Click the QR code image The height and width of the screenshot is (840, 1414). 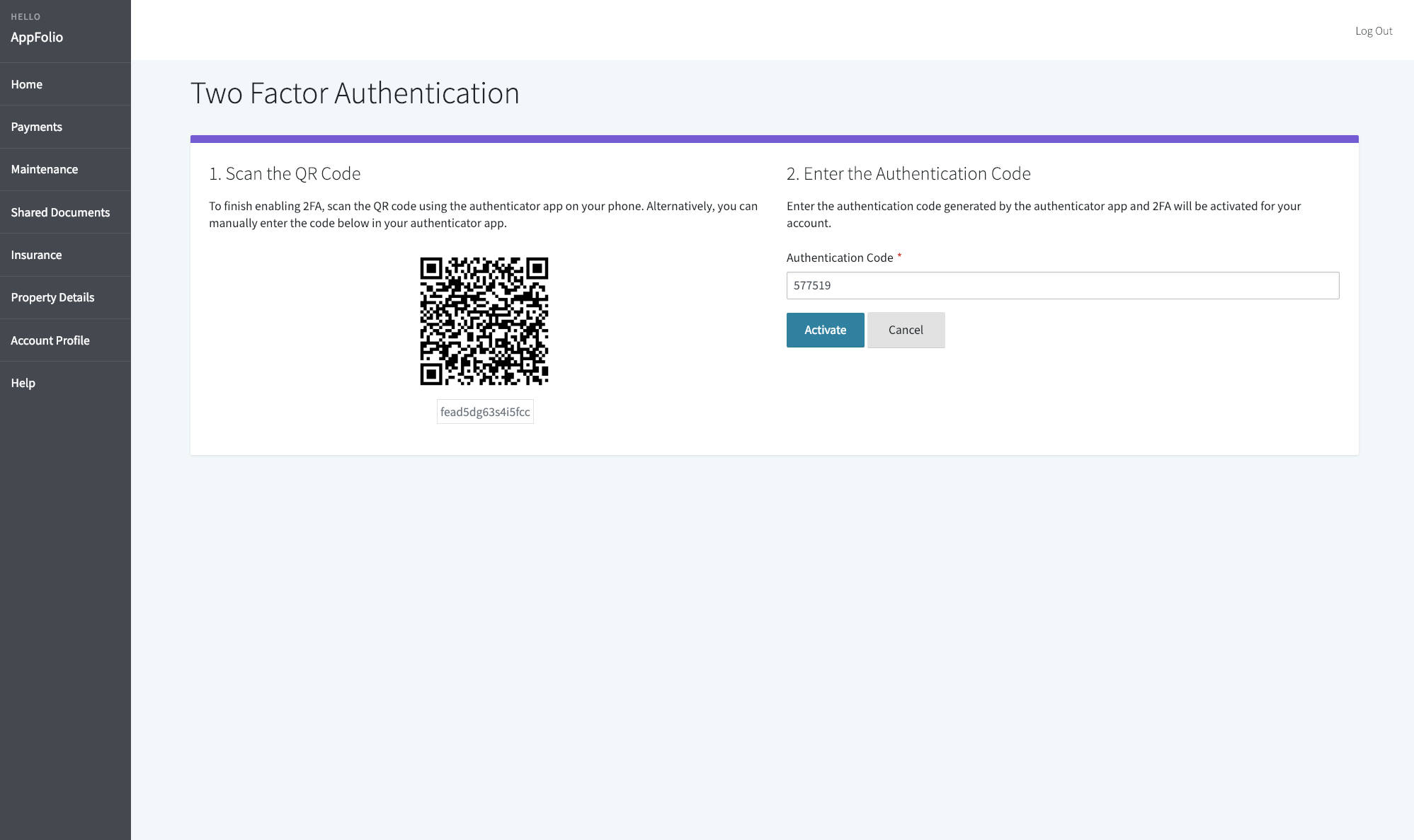[484, 321]
